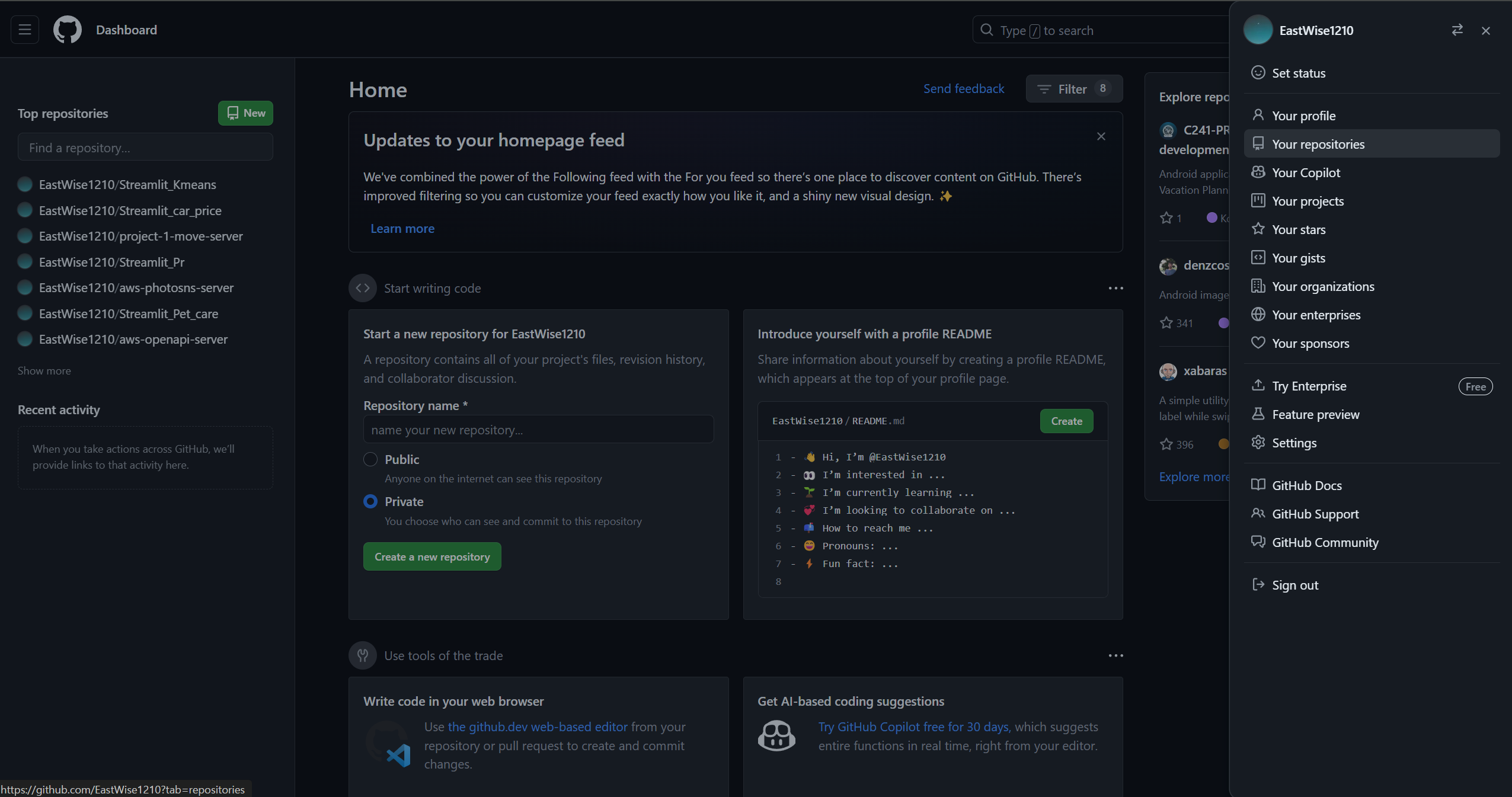This screenshot has height=797, width=1512.
Task: Select the Public visibility option
Action: (x=370, y=459)
